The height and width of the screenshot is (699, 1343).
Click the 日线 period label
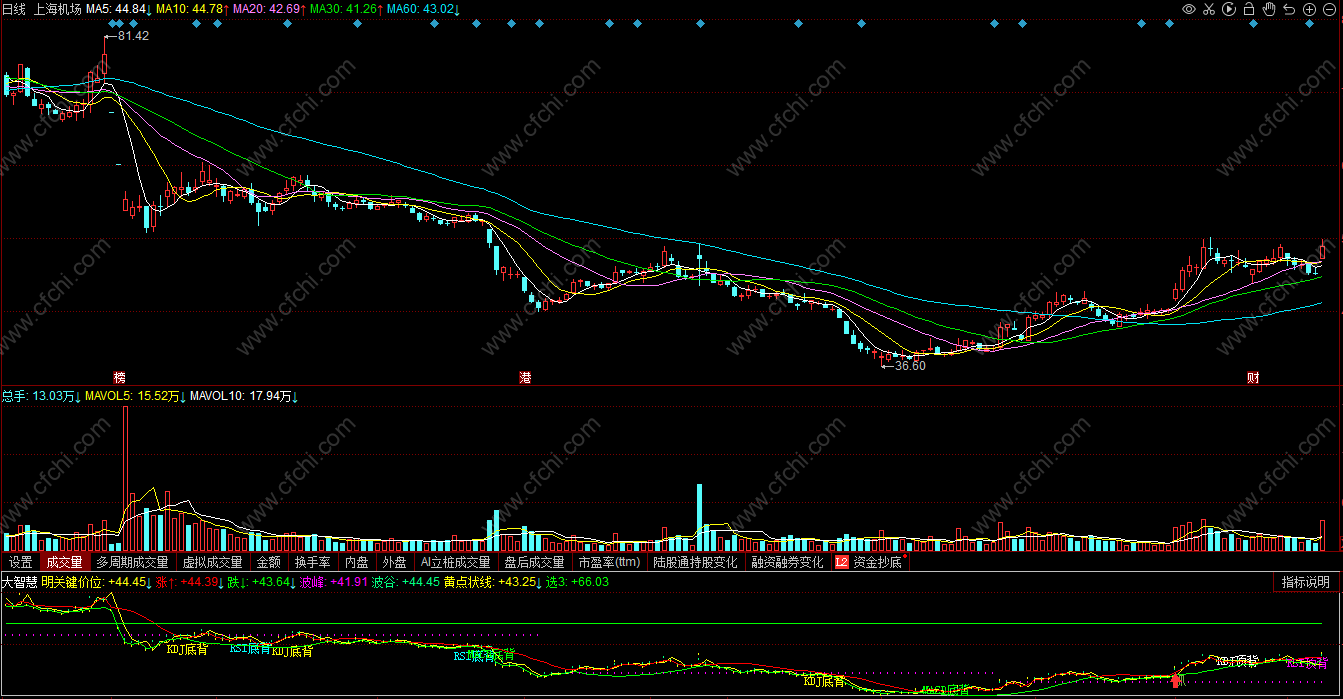(x=14, y=9)
